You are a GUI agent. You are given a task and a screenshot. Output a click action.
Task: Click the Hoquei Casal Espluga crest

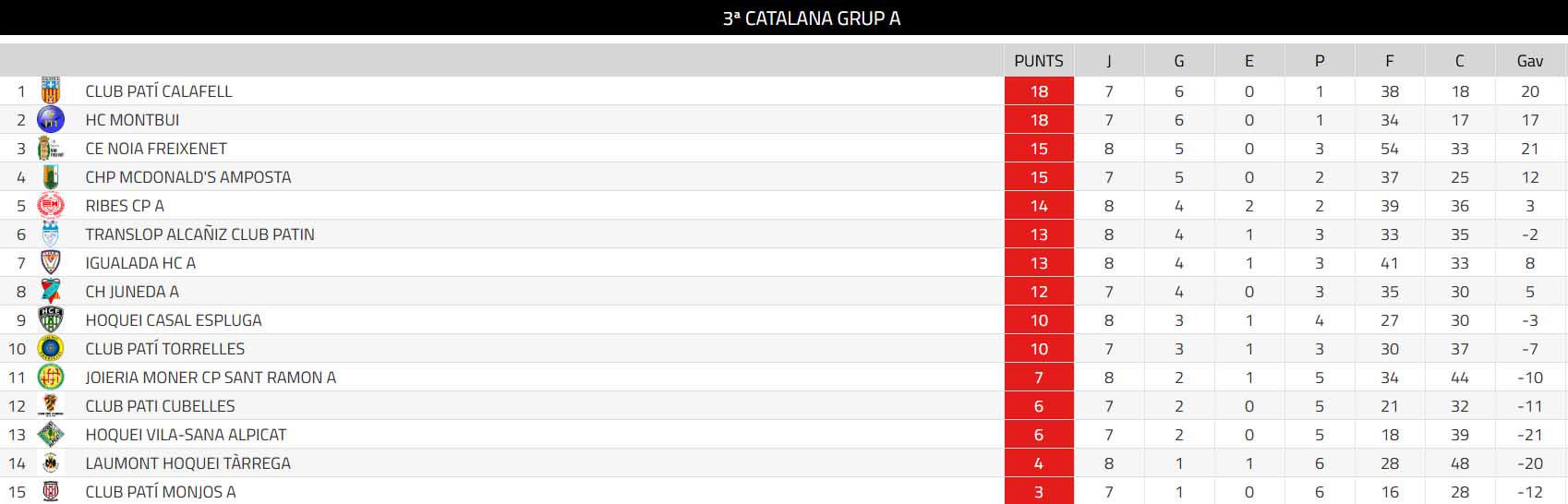(x=51, y=319)
